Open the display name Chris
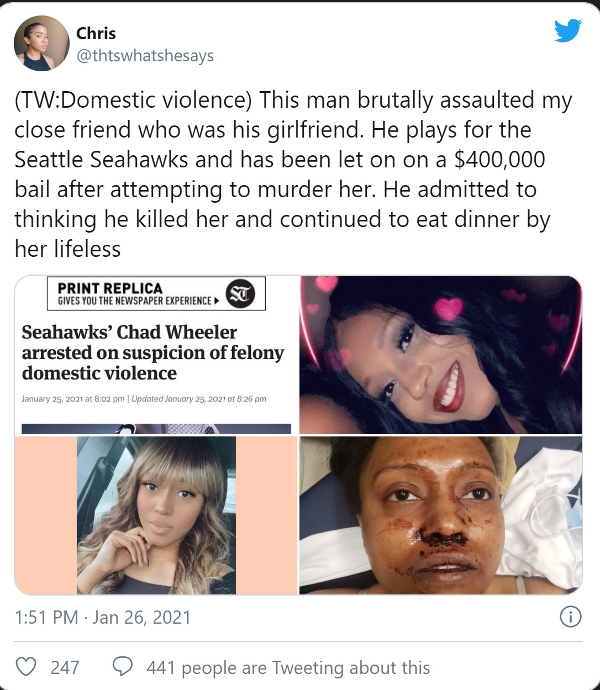 96,33
